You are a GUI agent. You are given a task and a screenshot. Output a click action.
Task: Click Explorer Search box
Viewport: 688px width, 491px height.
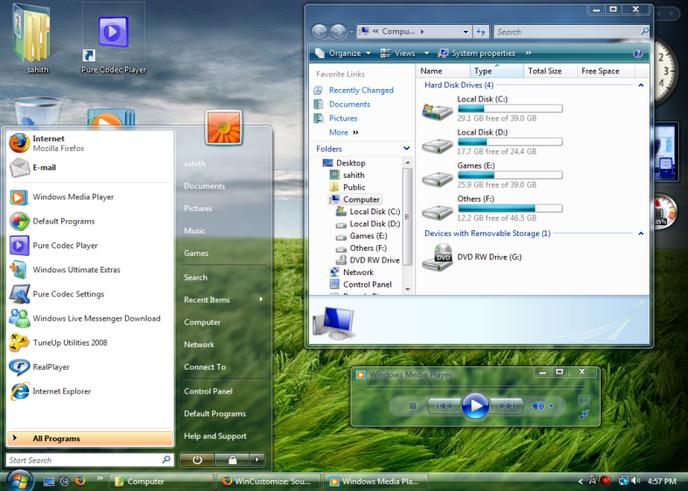[572, 32]
